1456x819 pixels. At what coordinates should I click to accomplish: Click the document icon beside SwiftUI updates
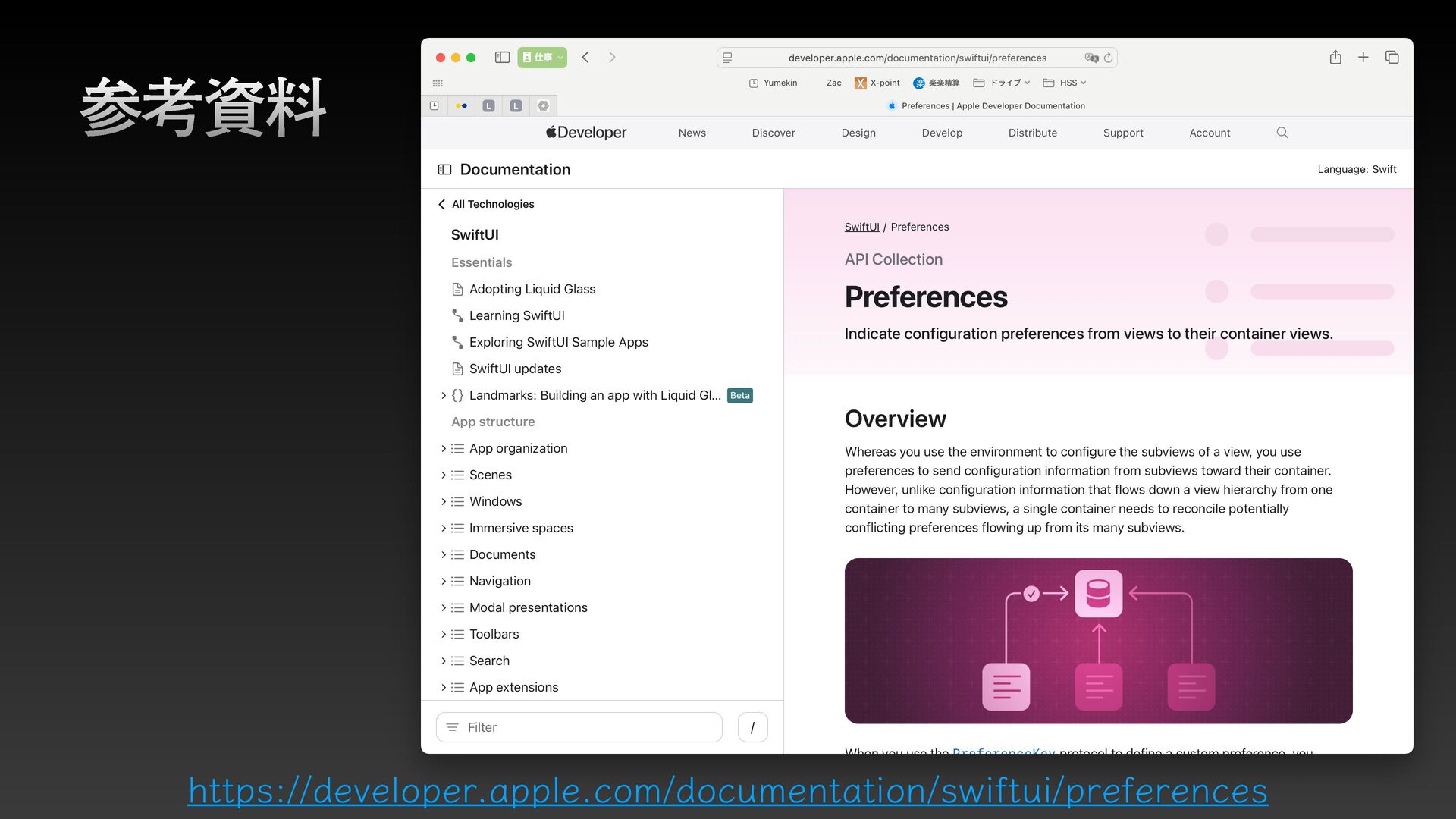coord(457,369)
